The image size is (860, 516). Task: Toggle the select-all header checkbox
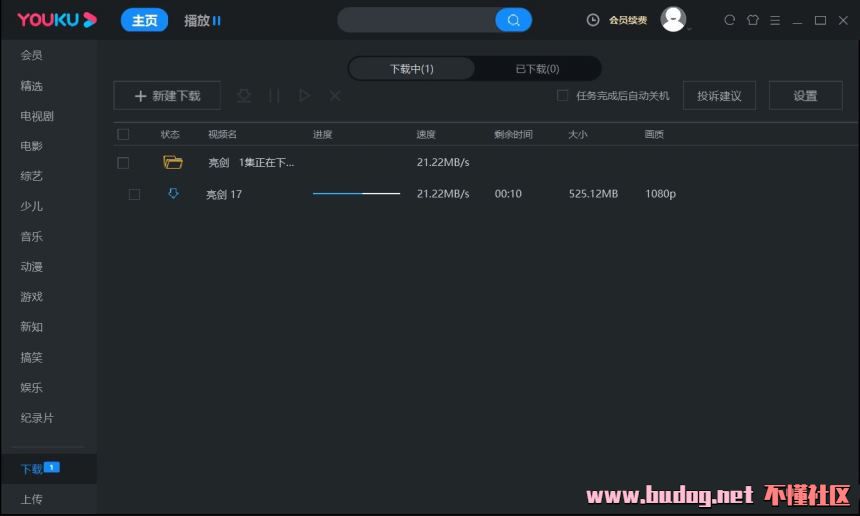[x=123, y=134]
